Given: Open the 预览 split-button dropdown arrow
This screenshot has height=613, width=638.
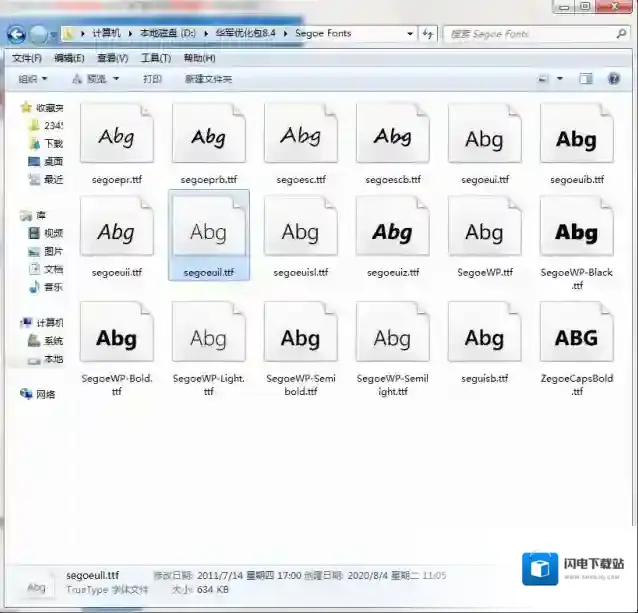Looking at the screenshot, I should click(116, 79).
